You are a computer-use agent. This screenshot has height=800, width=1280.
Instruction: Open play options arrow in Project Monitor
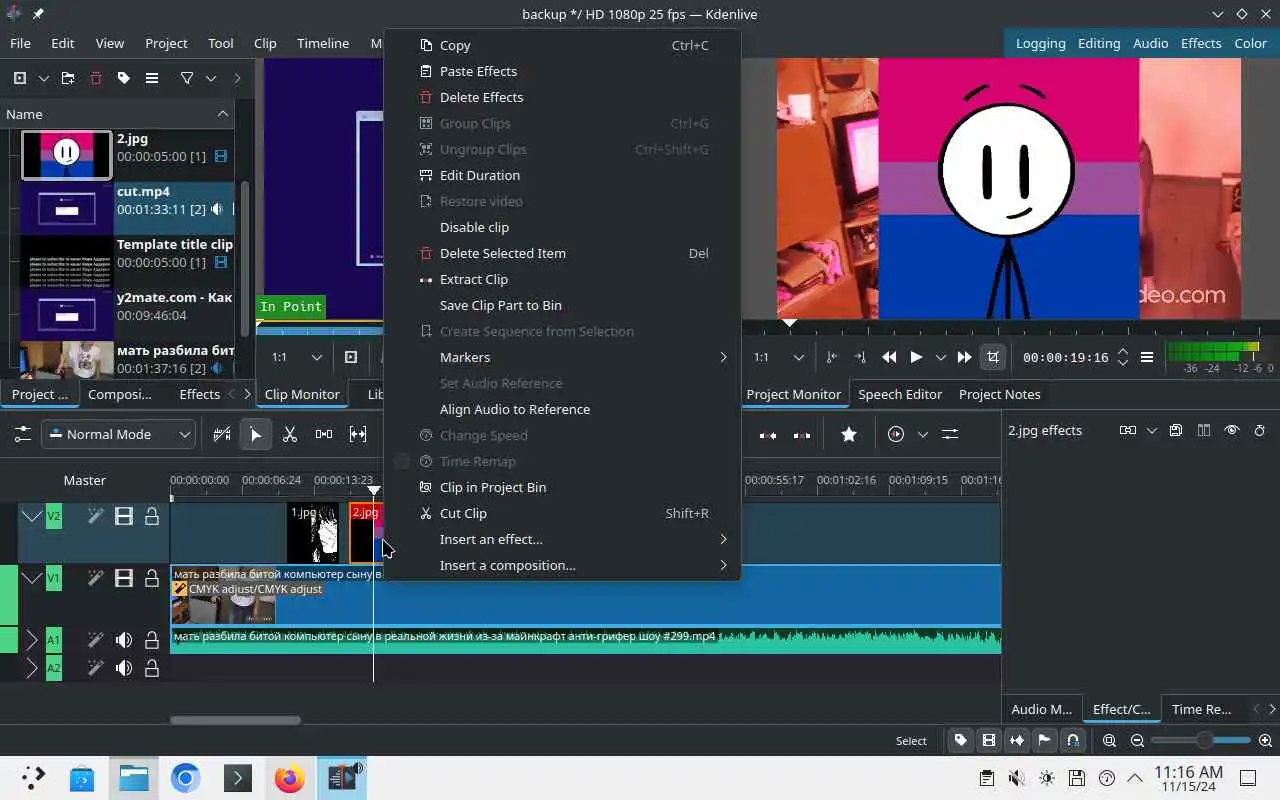point(940,357)
